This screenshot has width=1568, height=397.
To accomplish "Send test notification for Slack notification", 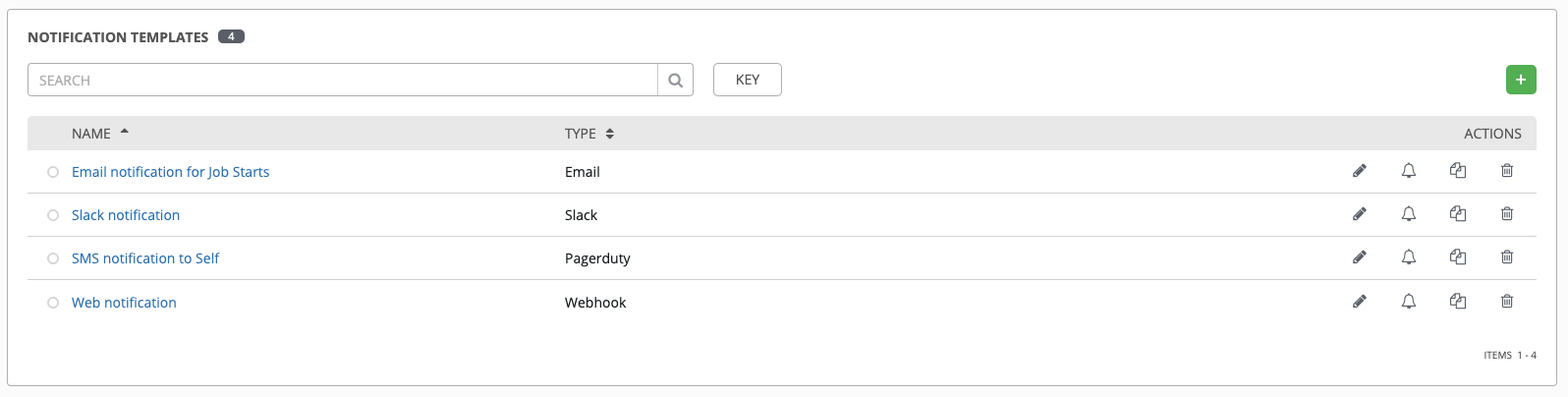I will [1409, 214].
